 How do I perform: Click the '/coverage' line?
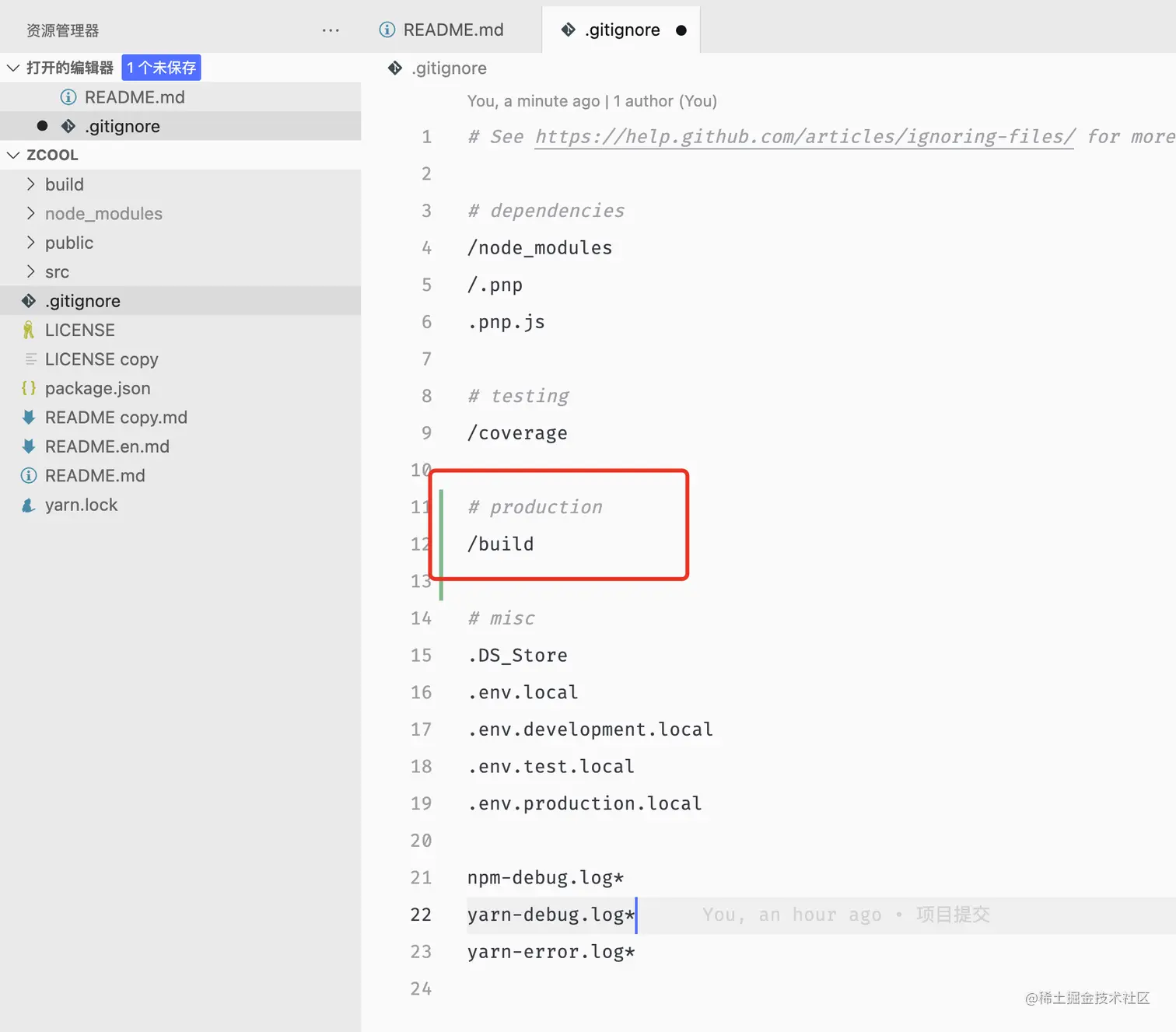pos(517,433)
